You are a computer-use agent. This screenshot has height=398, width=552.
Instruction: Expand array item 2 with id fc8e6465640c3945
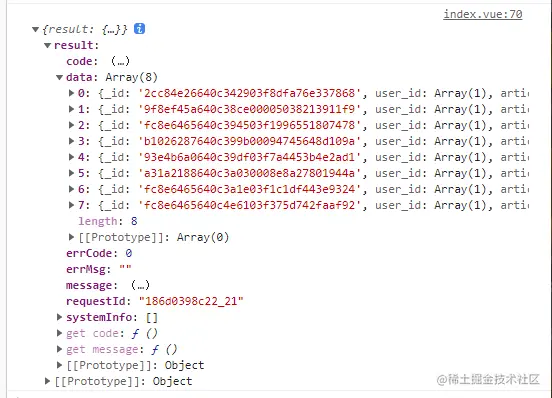click(x=71, y=125)
